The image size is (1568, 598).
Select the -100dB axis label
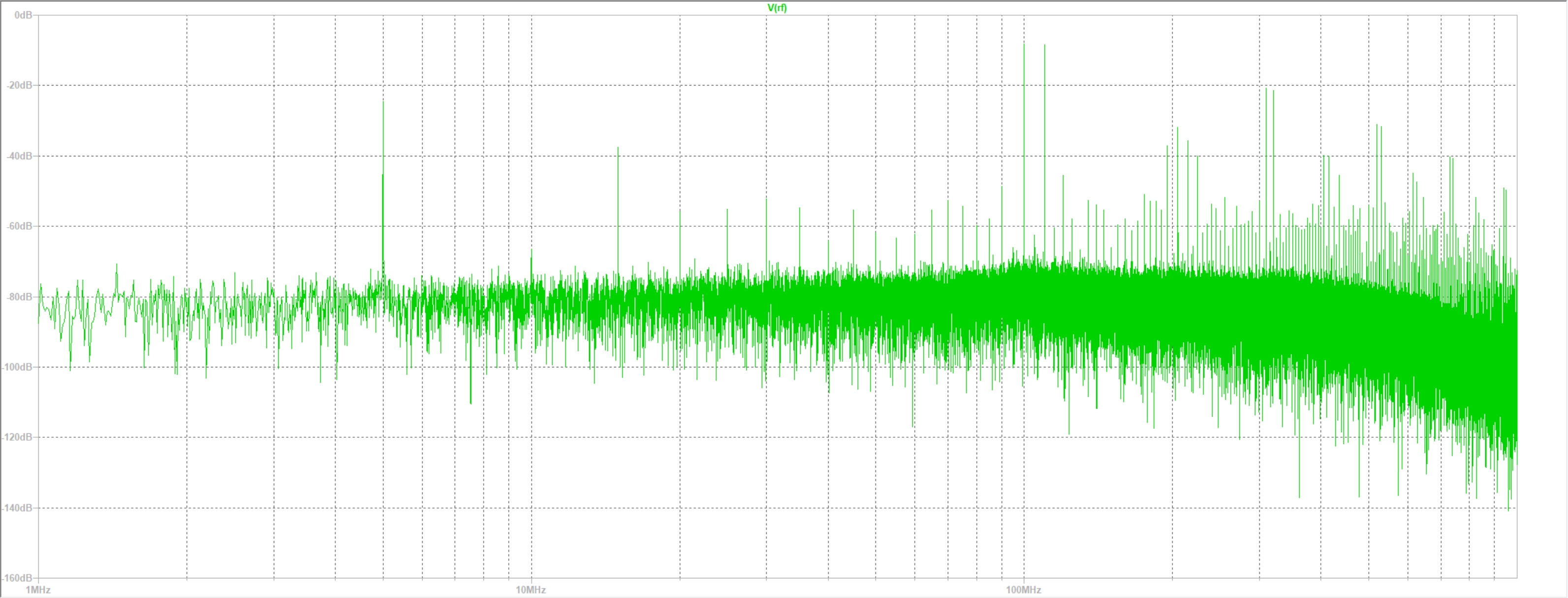click(18, 367)
